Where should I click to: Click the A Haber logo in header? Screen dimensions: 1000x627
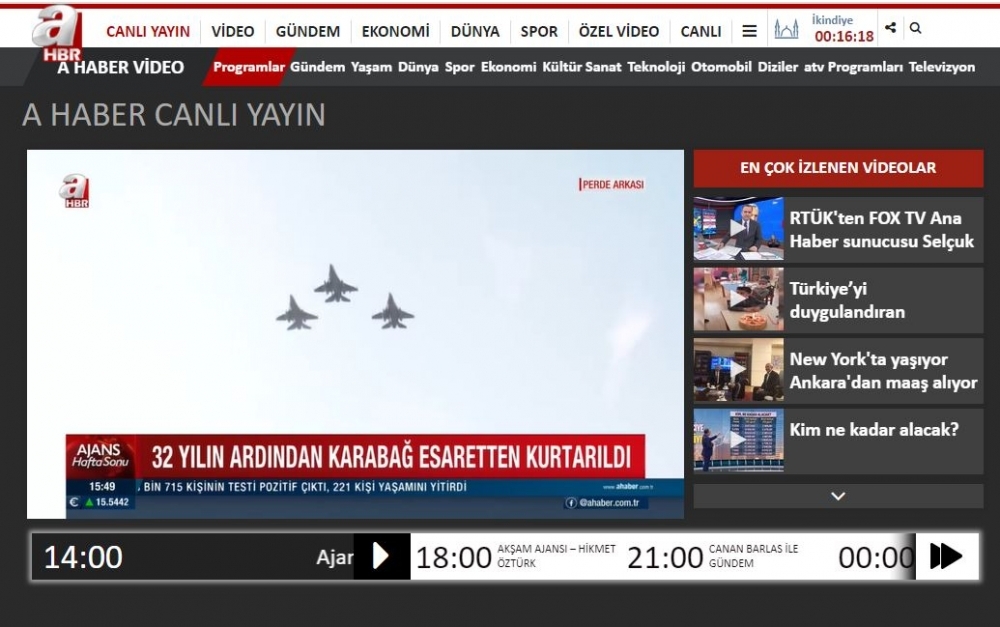click(56, 31)
